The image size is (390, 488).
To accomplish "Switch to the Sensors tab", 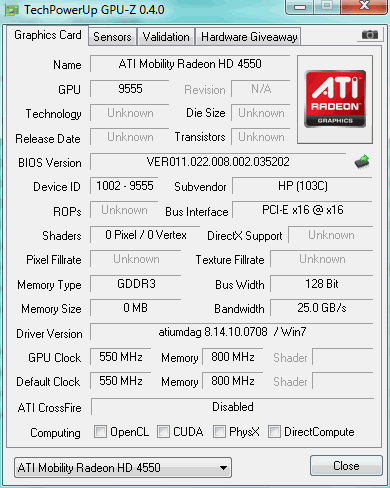I will 112,37.
